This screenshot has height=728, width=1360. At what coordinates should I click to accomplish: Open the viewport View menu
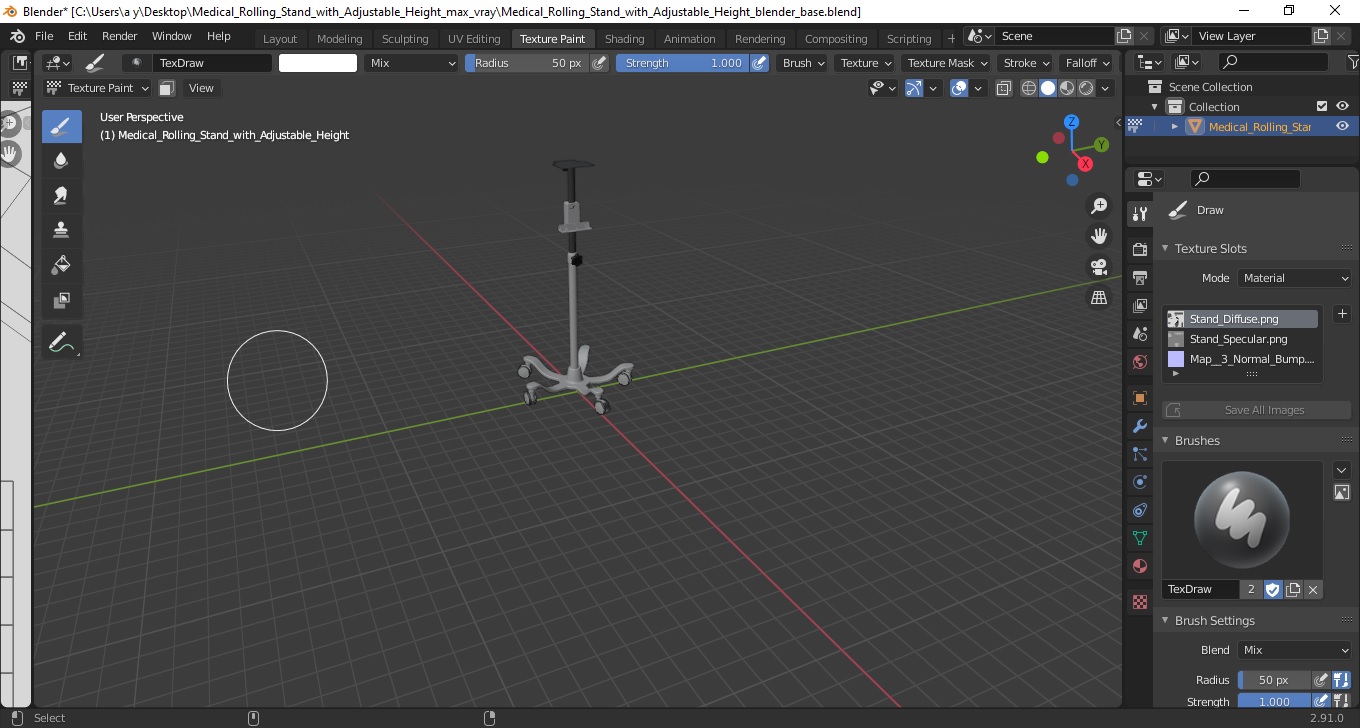[201, 88]
